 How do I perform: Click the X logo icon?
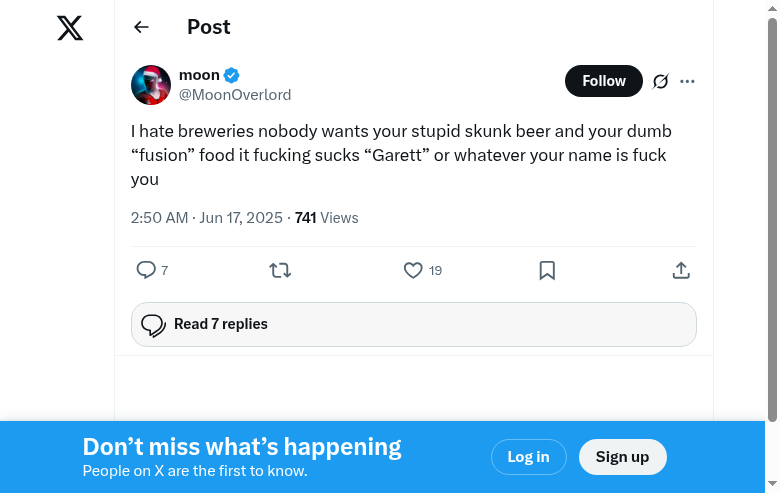[70, 28]
